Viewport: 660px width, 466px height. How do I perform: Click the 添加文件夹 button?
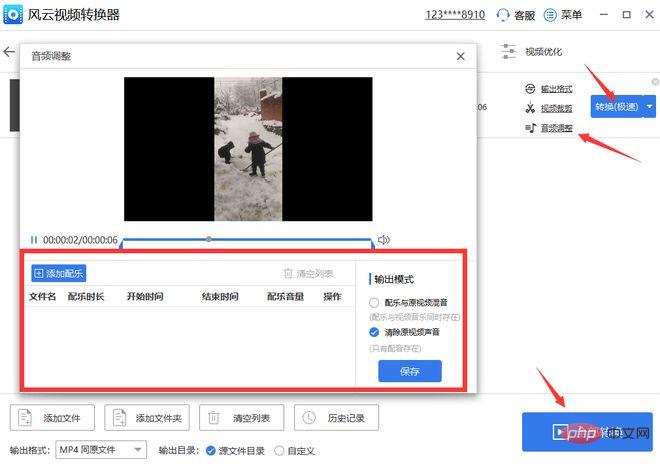[x=147, y=418]
